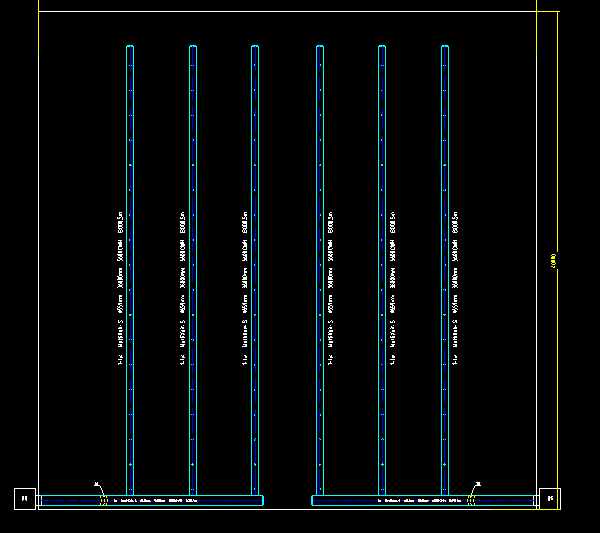Select rotated text label beside leftmost bar
The width and height of the screenshot is (601, 533).
pyautogui.click(x=119, y=288)
